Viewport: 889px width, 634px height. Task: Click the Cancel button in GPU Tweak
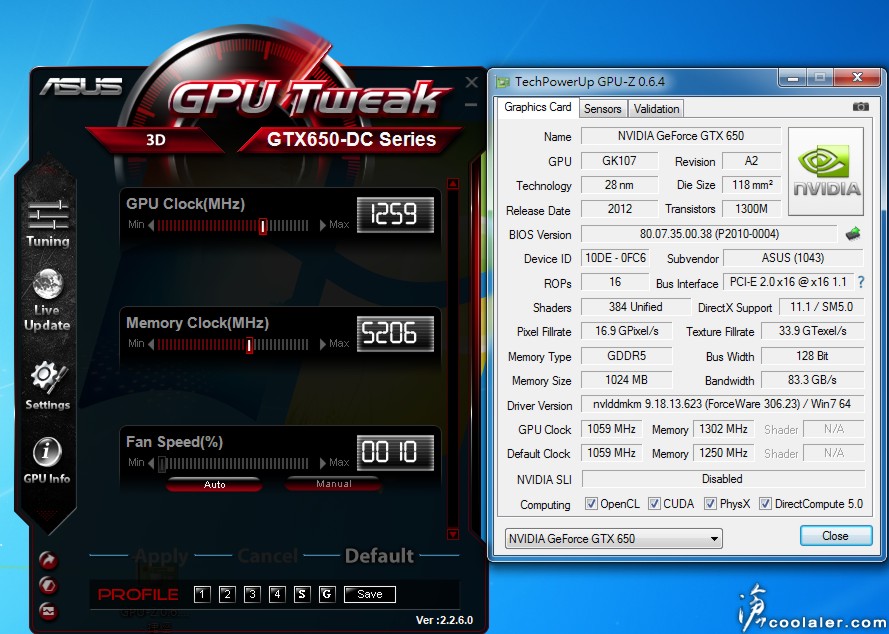point(268,556)
